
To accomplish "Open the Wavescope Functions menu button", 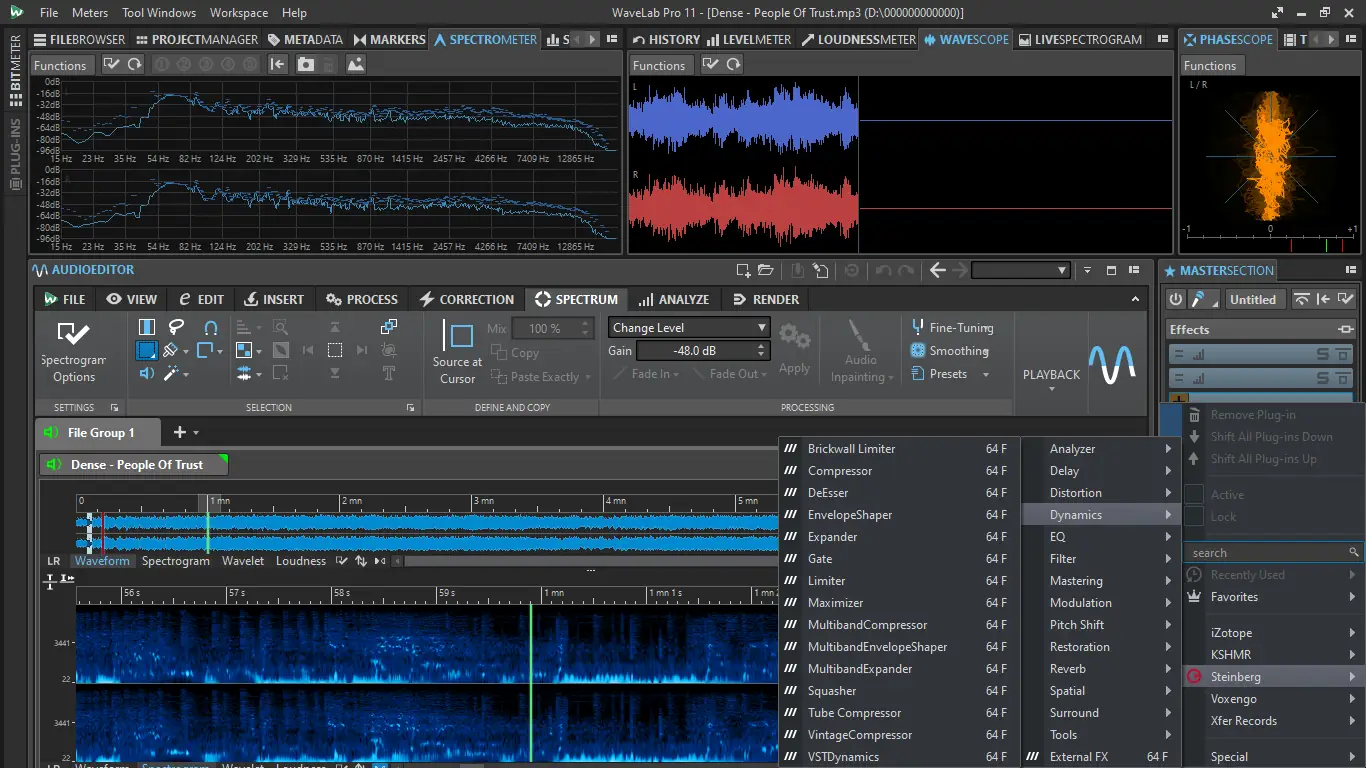I will pos(659,65).
